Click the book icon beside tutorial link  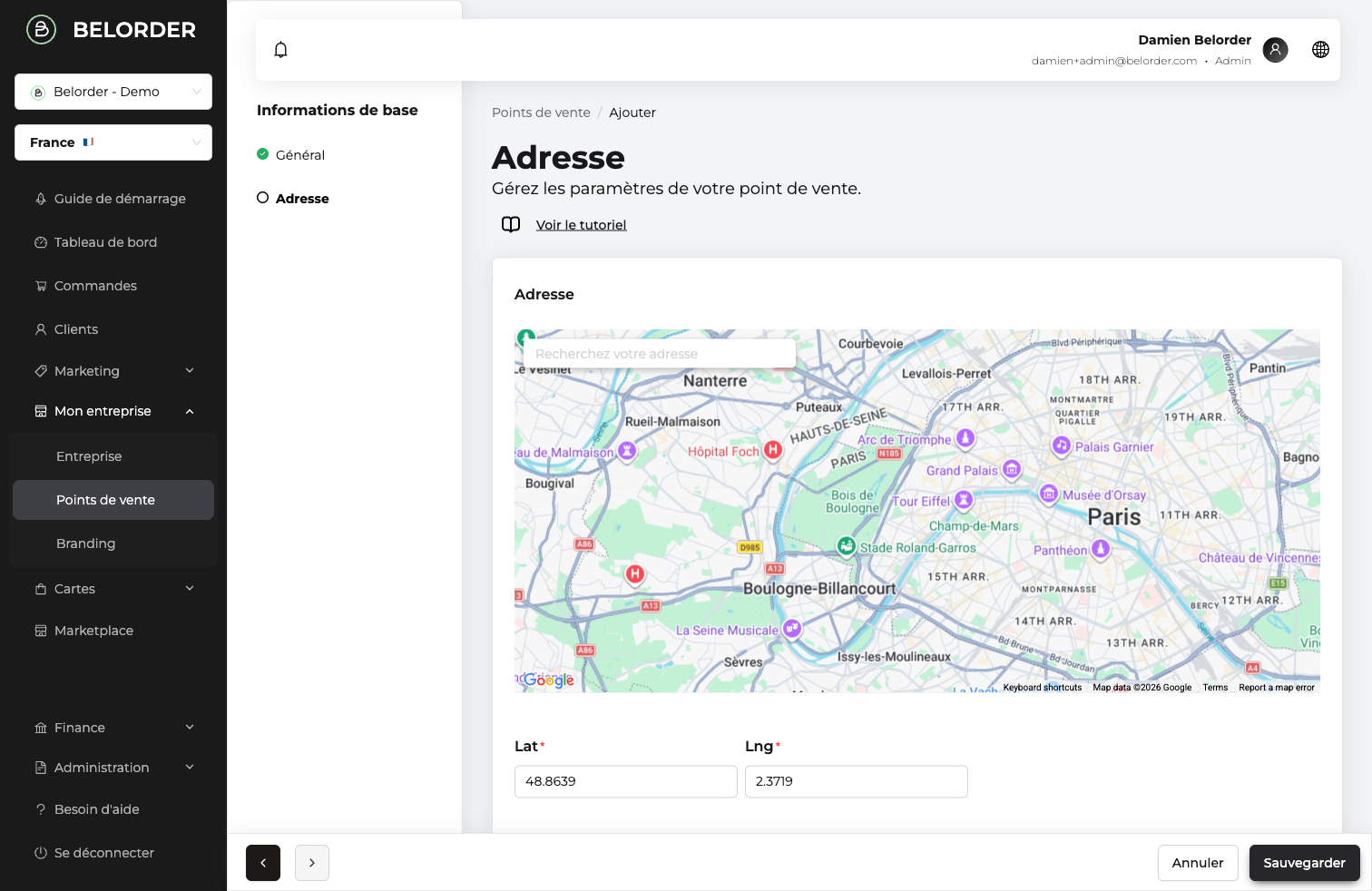(511, 224)
